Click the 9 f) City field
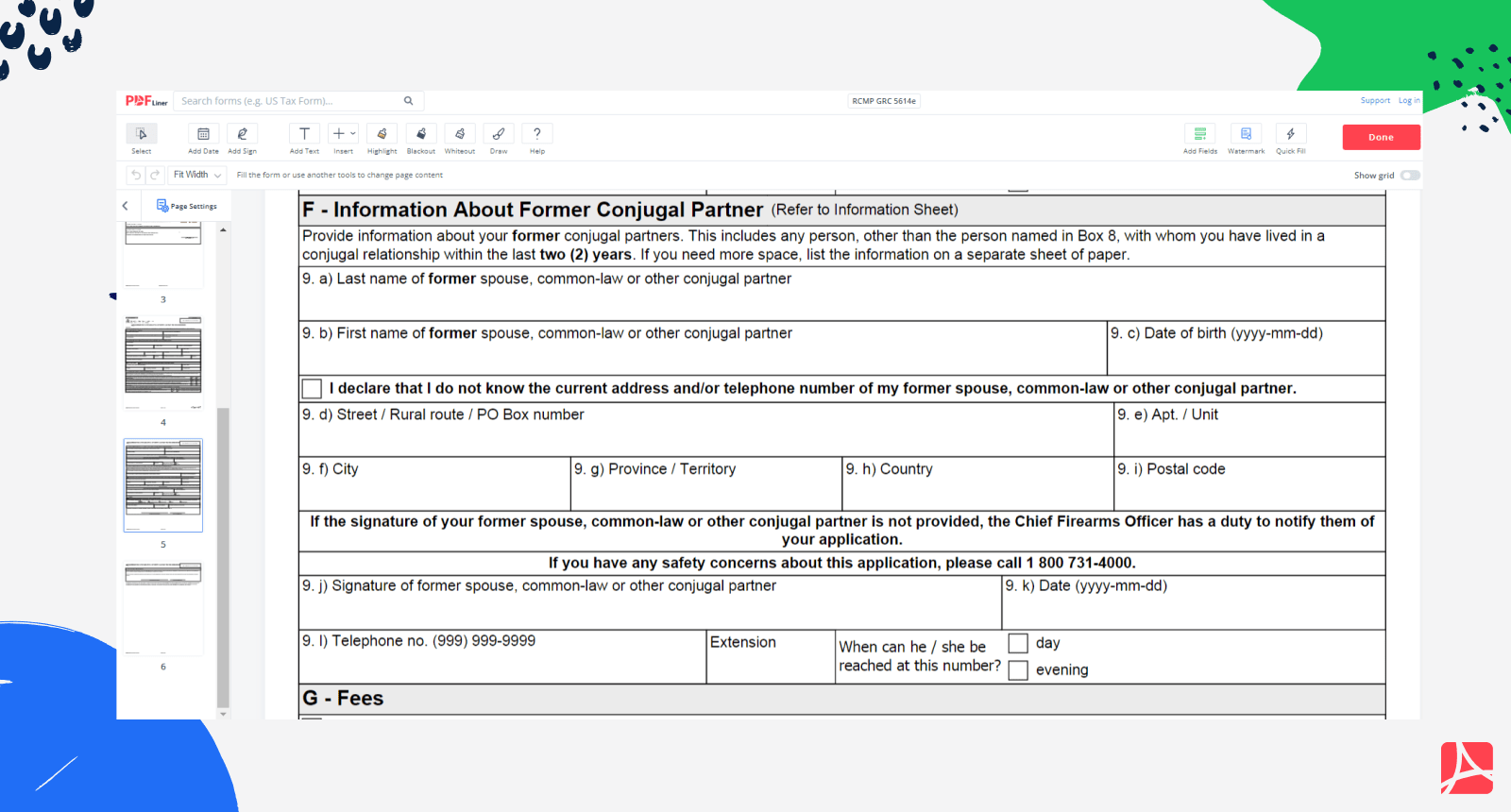 pyautogui.click(x=434, y=484)
